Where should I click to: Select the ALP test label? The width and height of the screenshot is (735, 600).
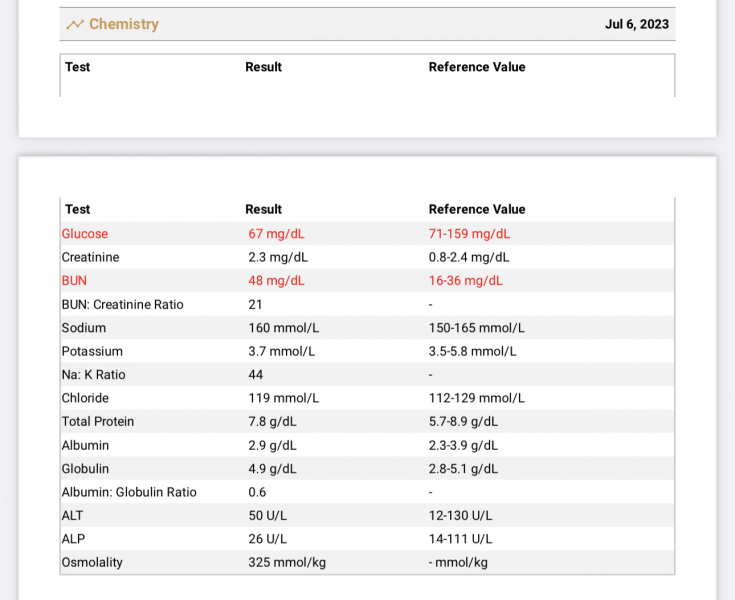(73, 539)
